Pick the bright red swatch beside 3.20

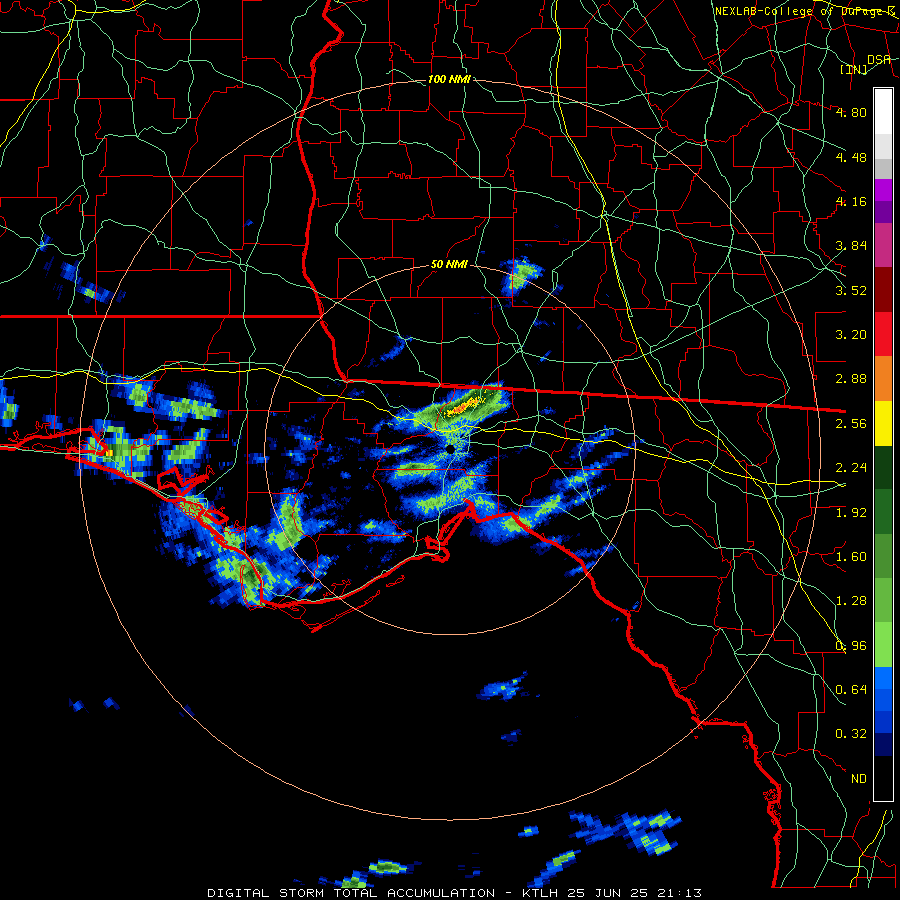click(x=883, y=335)
